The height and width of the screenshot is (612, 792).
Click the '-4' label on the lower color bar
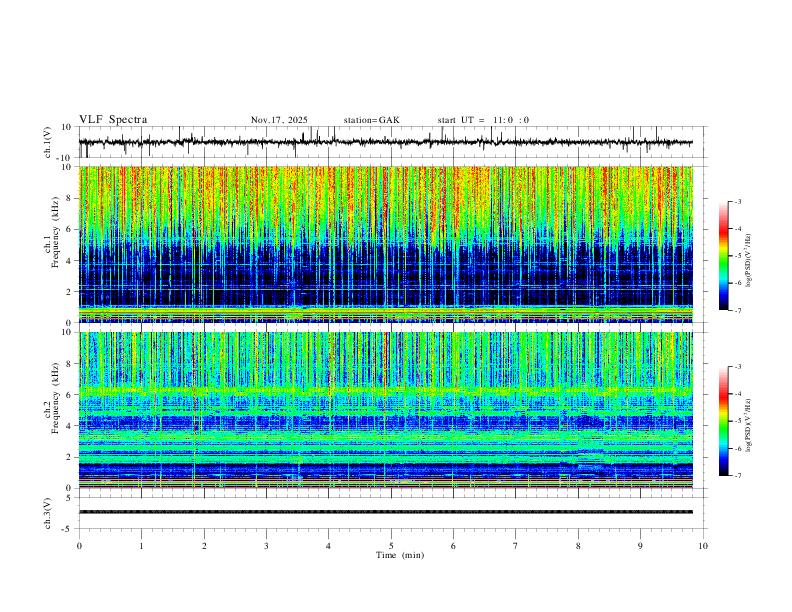click(x=737, y=394)
